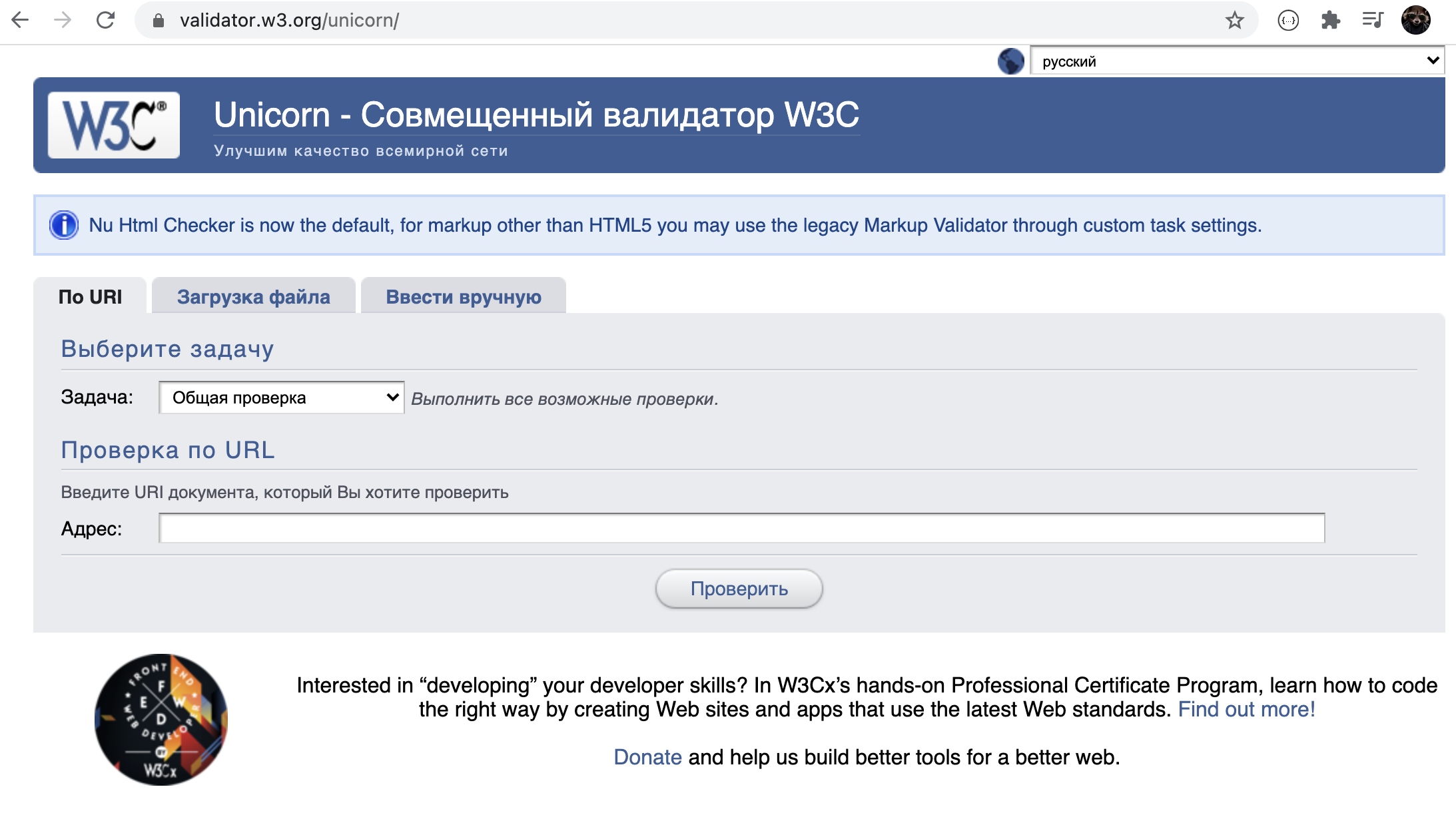Click the Выберите задачу heading
Viewport: 1456px width, 819px height.
pyautogui.click(x=168, y=349)
